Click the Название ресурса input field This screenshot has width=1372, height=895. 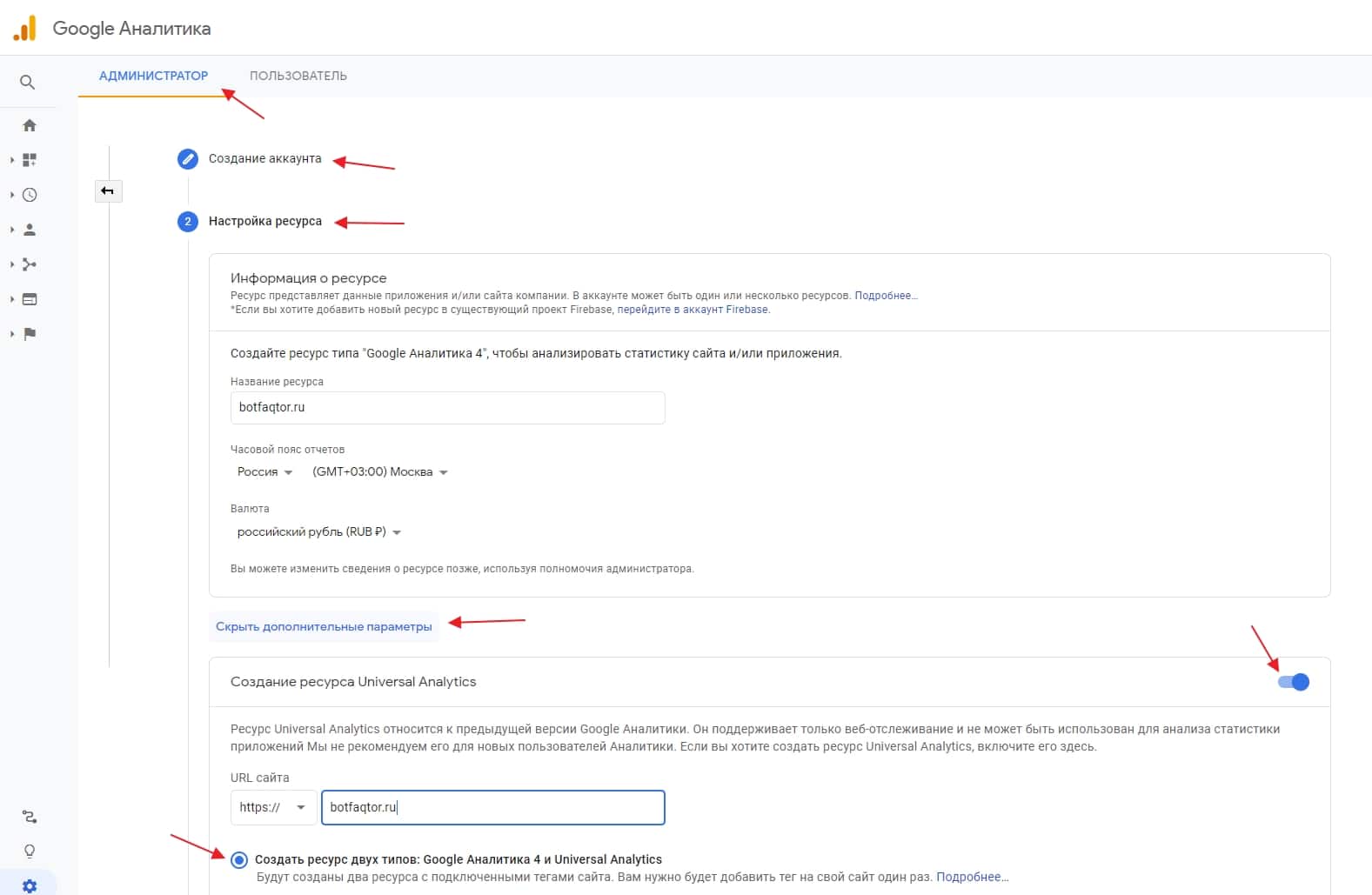447,408
